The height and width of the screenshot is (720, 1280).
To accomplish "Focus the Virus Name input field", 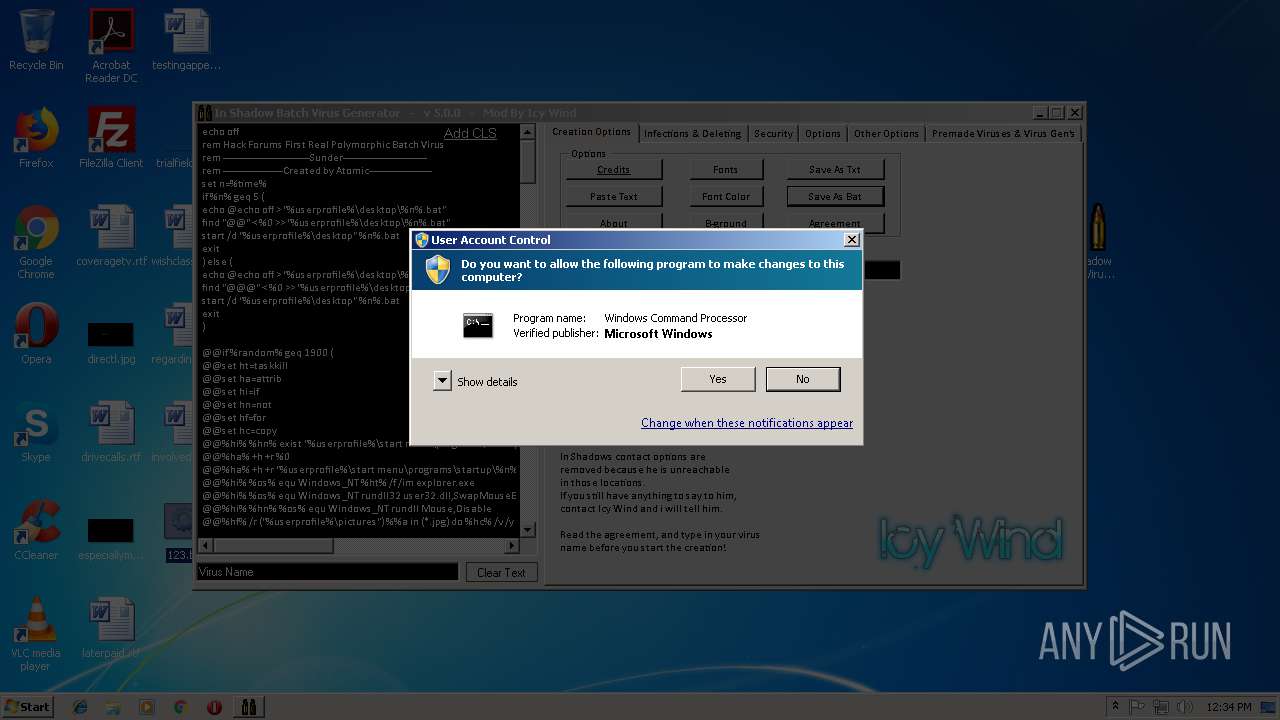I will tap(327, 572).
